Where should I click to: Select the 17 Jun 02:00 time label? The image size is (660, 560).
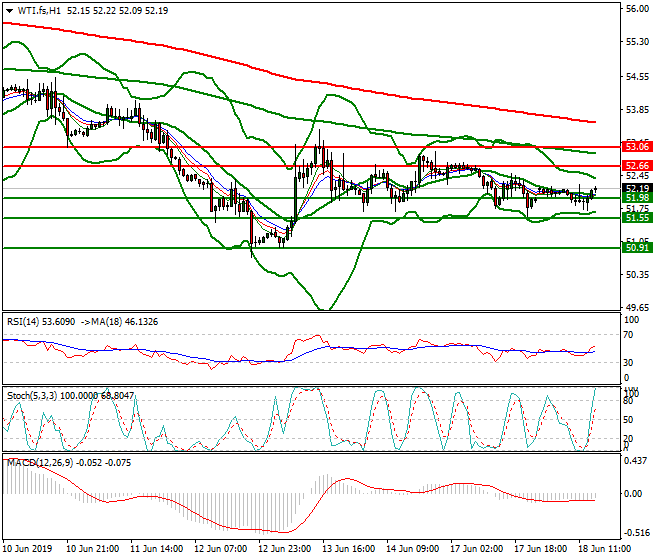[x=476, y=549]
